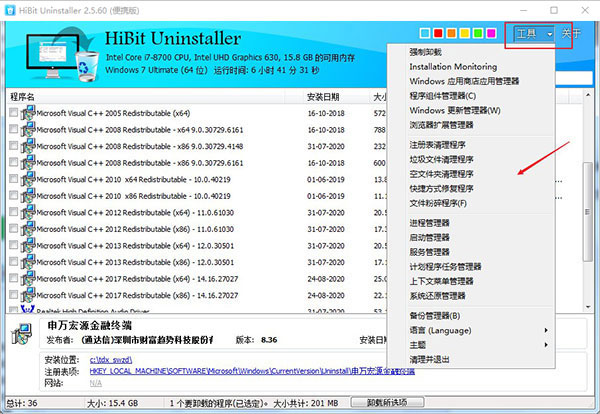Screen dimensions: 600x414
Task: Click icon of Visual C++ 2013 Redistributable (x64)
Action: [28, 245]
